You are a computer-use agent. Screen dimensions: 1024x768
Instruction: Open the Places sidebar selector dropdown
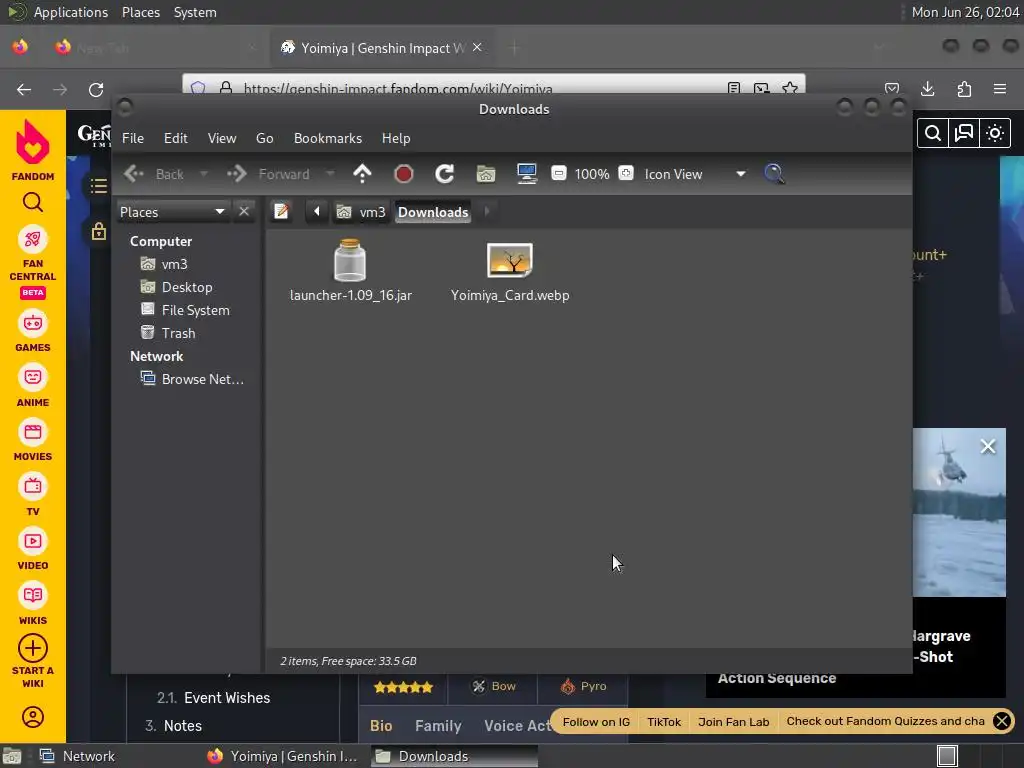(x=172, y=212)
